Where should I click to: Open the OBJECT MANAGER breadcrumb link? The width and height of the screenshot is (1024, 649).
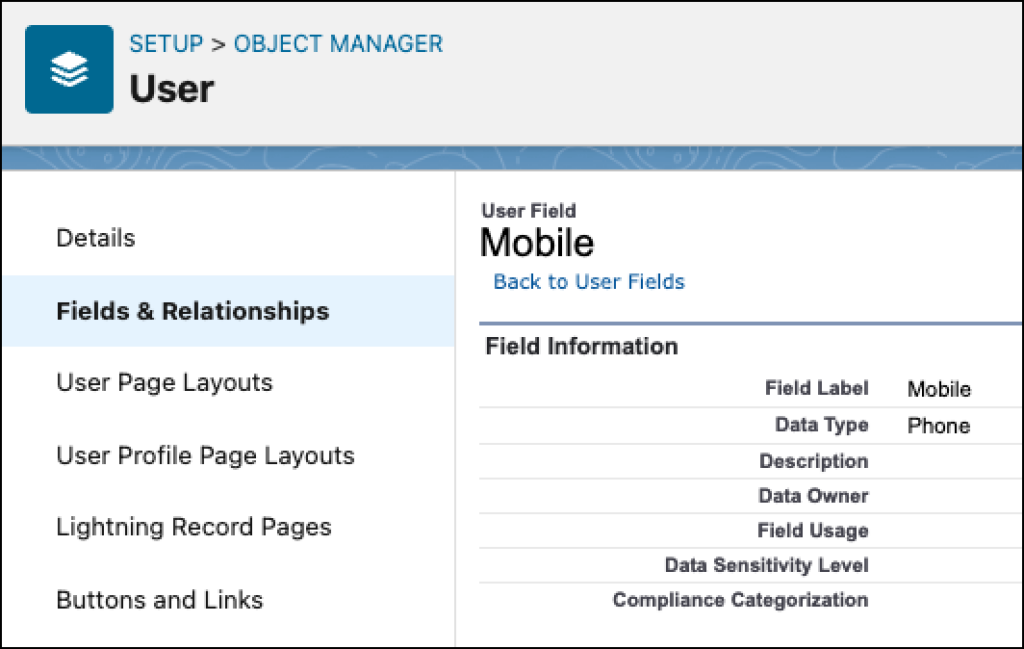337,43
